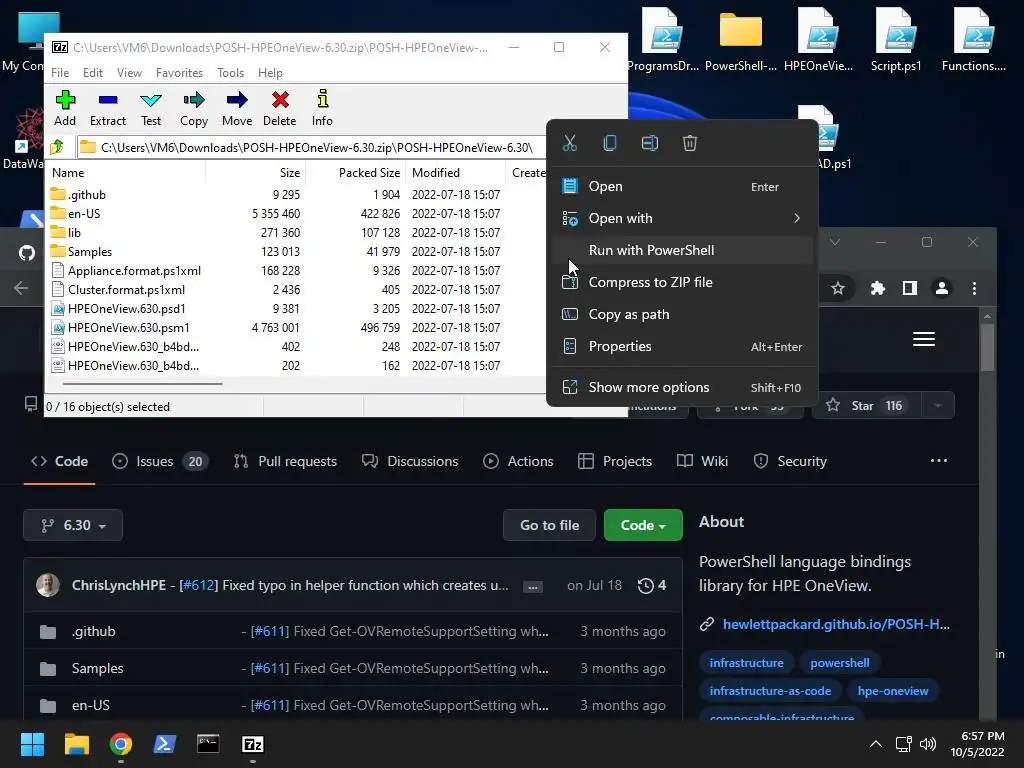1024x768 pixels.
Task: Open the File menu in 7-Zip
Action: click(60, 72)
